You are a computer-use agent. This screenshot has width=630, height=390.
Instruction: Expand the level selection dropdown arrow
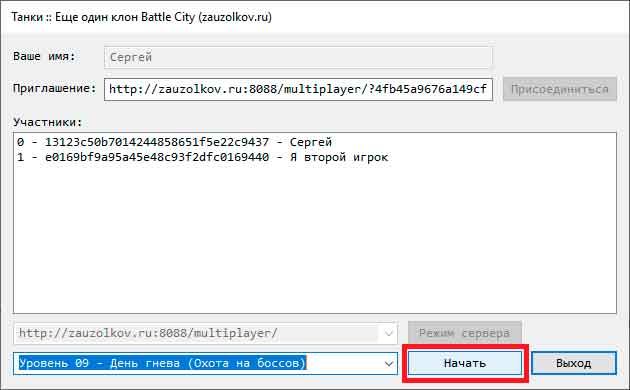[x=389, y=363]
